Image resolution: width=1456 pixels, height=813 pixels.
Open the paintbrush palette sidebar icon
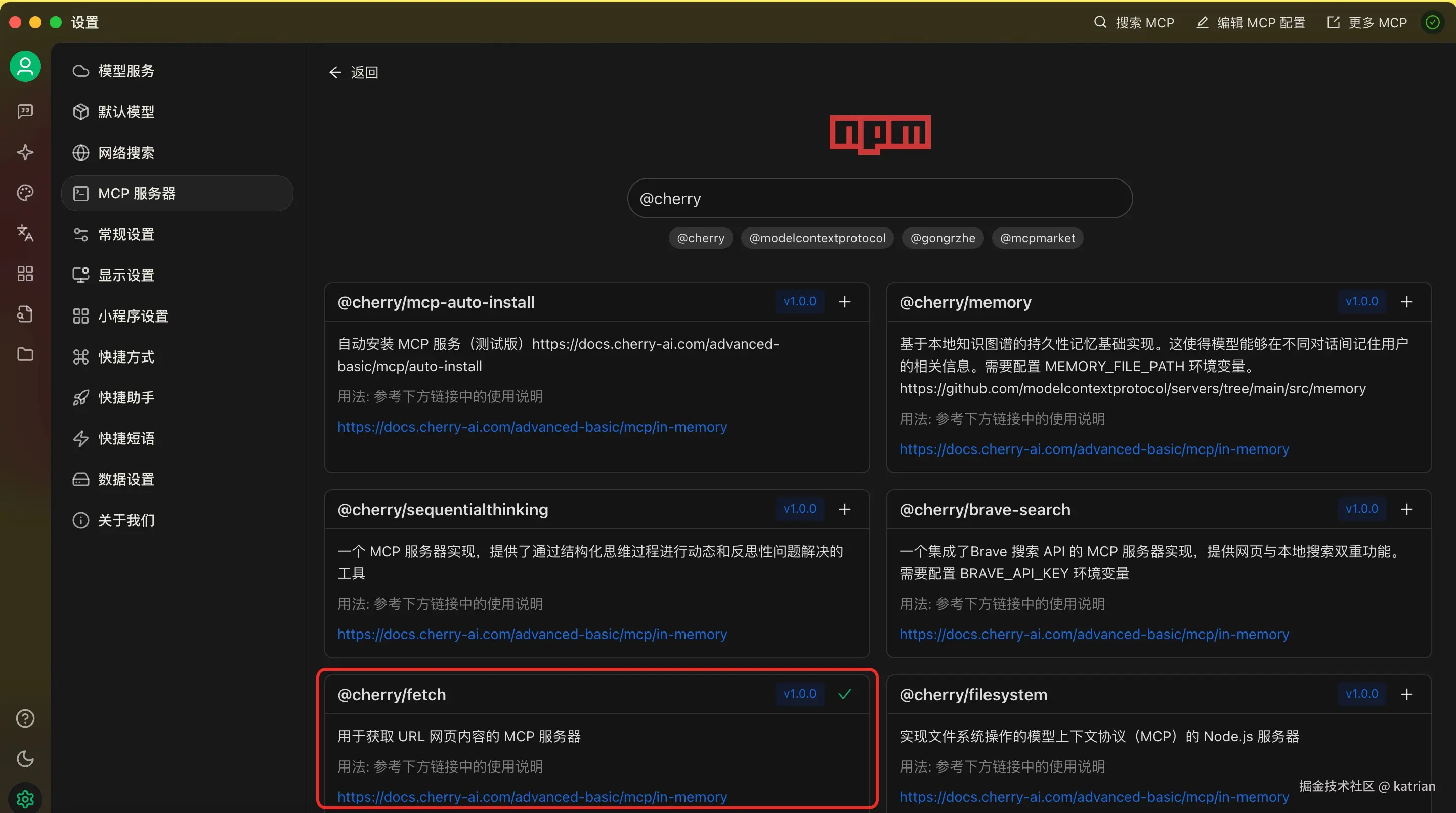coord(25,193)
